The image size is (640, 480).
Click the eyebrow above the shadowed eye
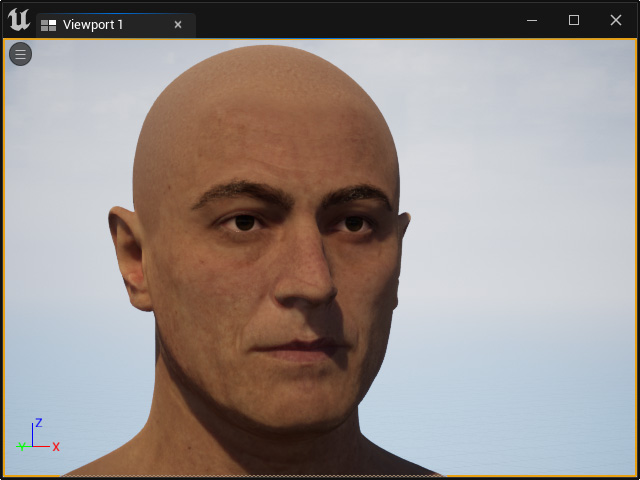click(356, 193)
